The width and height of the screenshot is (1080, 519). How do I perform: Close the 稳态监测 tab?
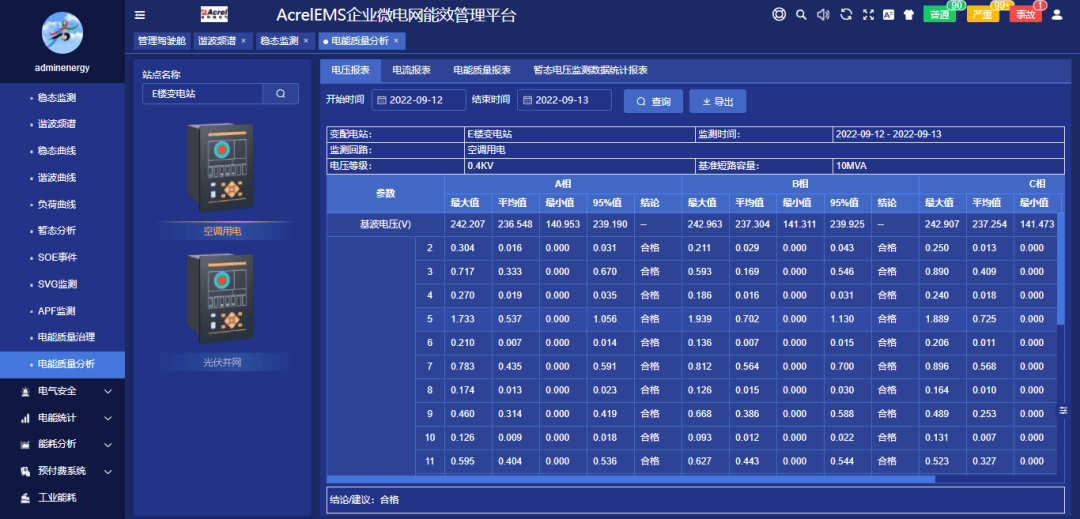[306, 41]
